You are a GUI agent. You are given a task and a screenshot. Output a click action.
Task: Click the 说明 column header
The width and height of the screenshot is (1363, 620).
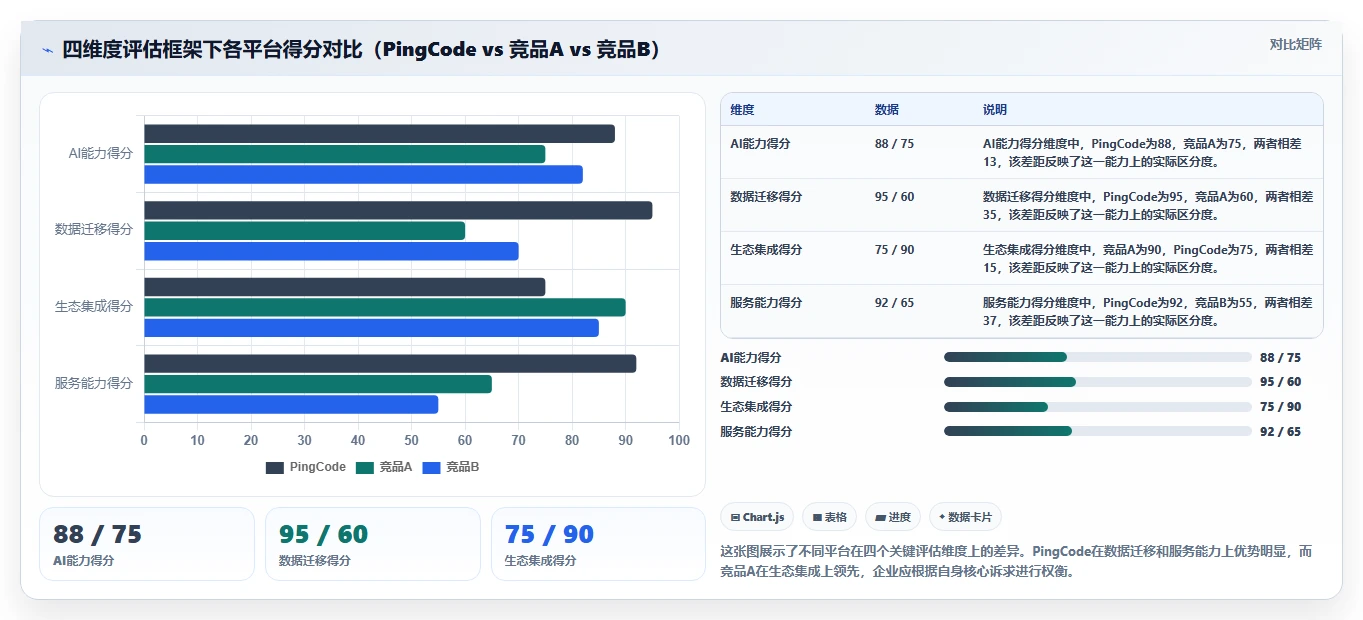point(994,110)
